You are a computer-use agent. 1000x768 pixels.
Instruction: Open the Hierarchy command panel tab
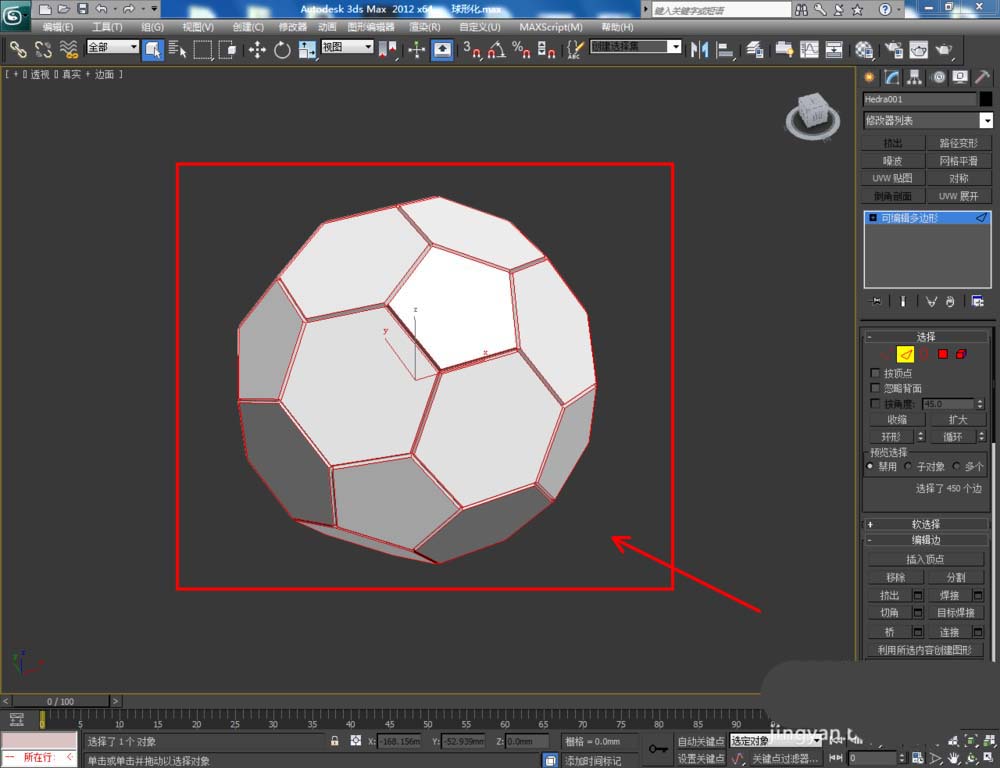pos(914,78)
